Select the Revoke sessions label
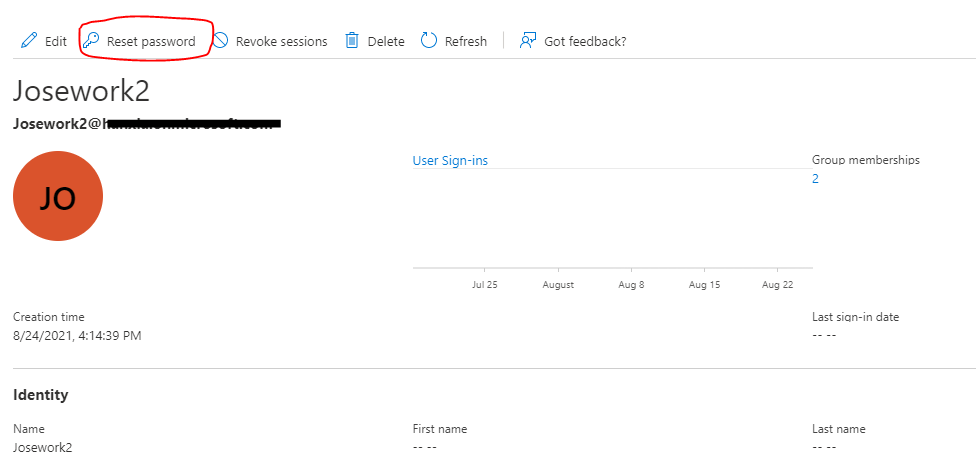The height and width of the screenshot is (467, 976). coord(281,42)
